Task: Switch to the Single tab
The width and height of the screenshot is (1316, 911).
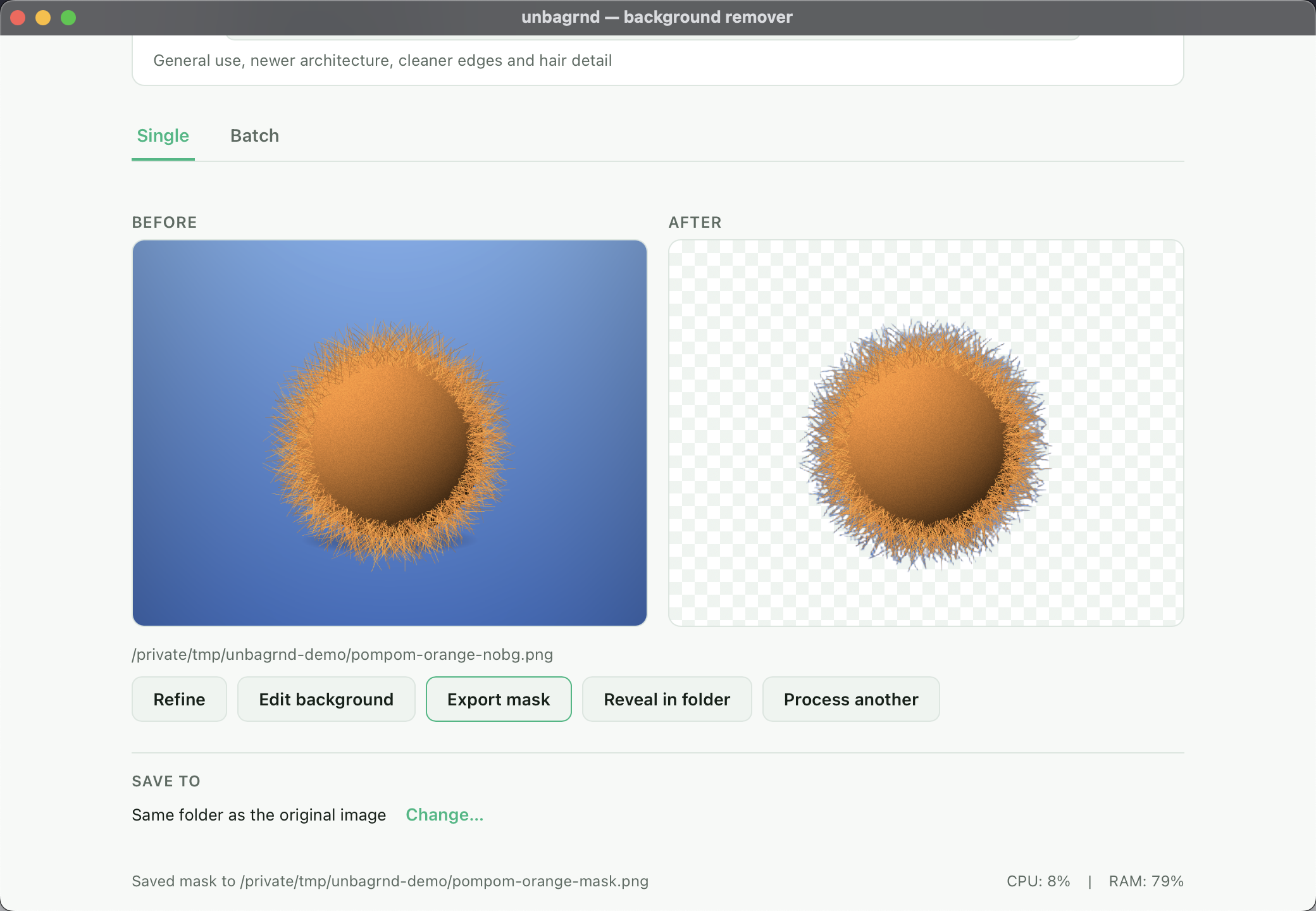Action: (163, 136)
